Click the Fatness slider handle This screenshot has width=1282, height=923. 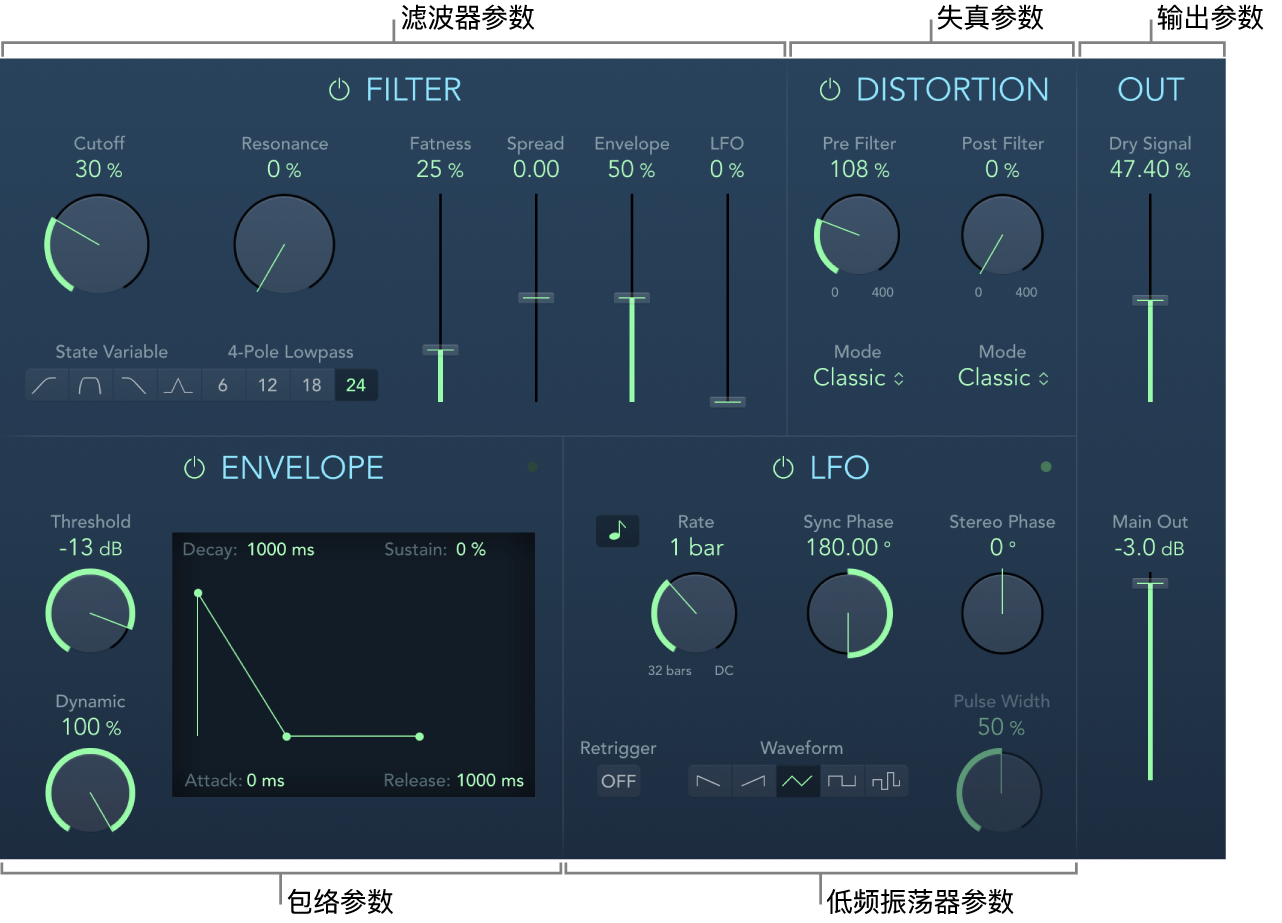coord(440,349)
